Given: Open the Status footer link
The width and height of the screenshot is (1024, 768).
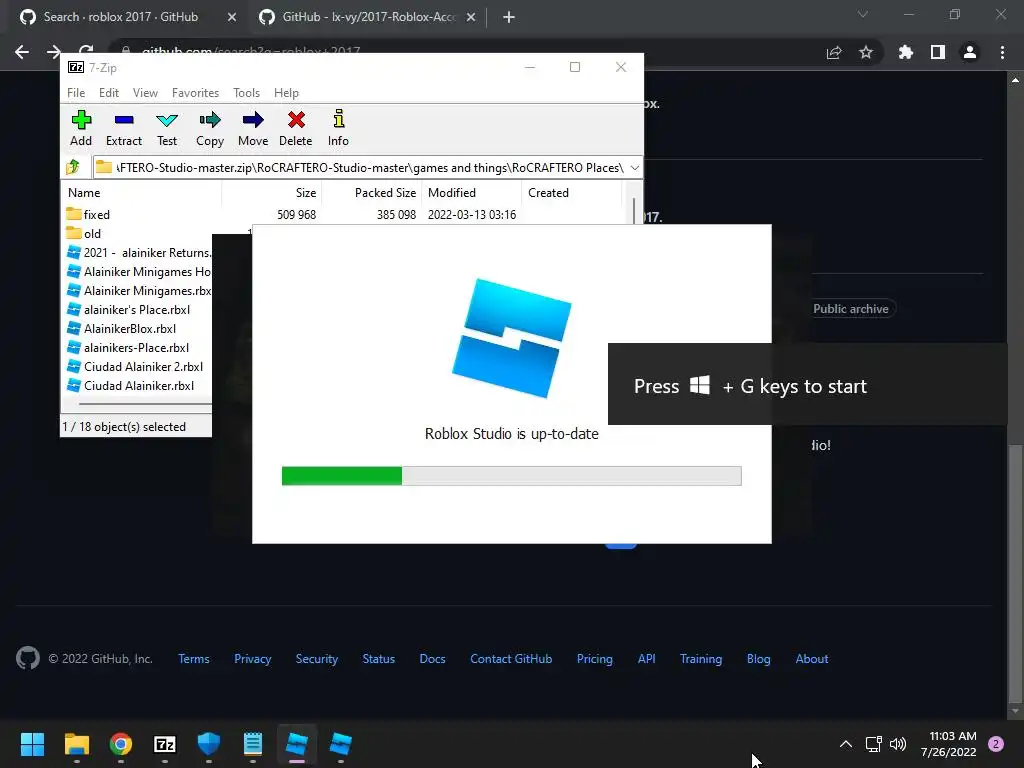Looking at the screenshot, I should pos(379,659).
